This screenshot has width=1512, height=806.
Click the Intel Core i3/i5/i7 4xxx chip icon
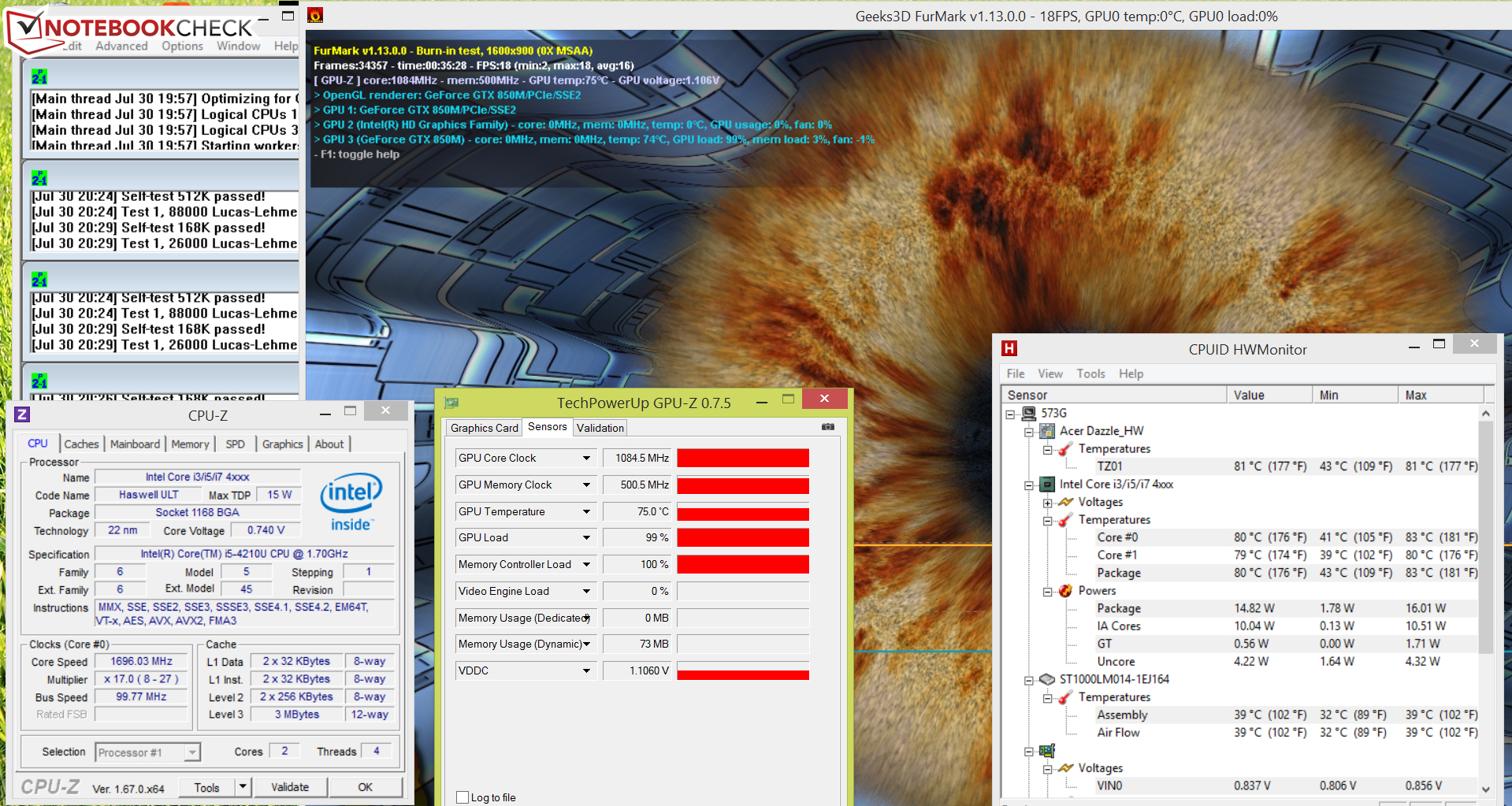1047,485
